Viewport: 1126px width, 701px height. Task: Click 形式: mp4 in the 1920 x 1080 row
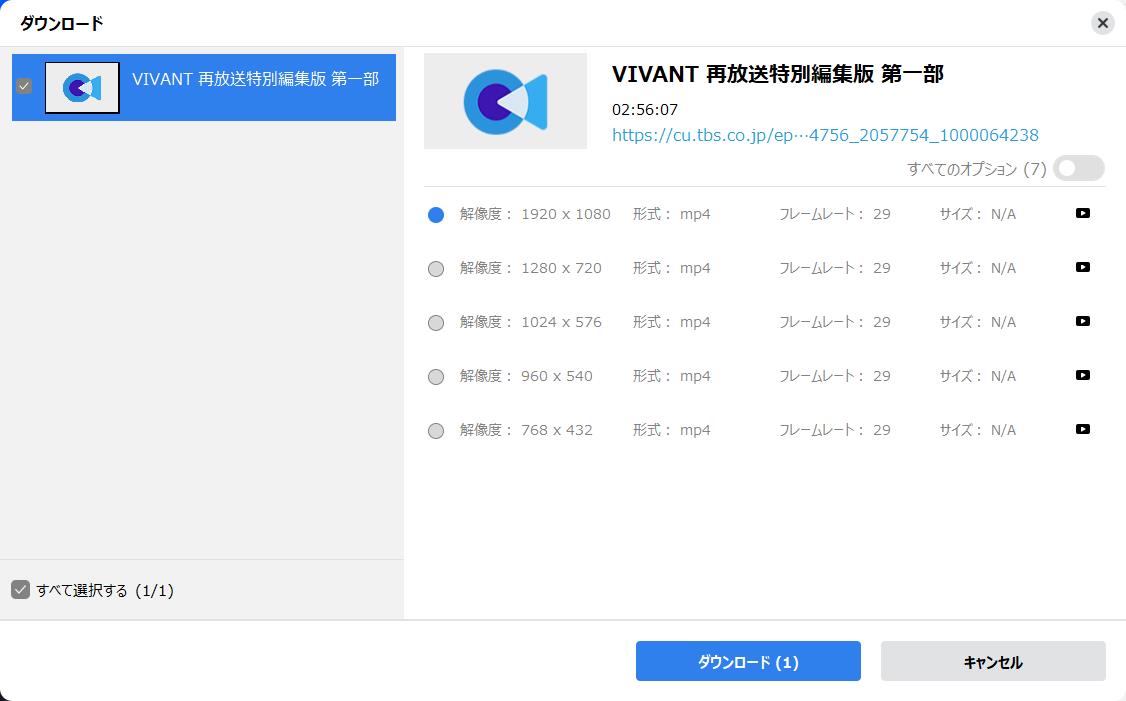coord(671,214)
